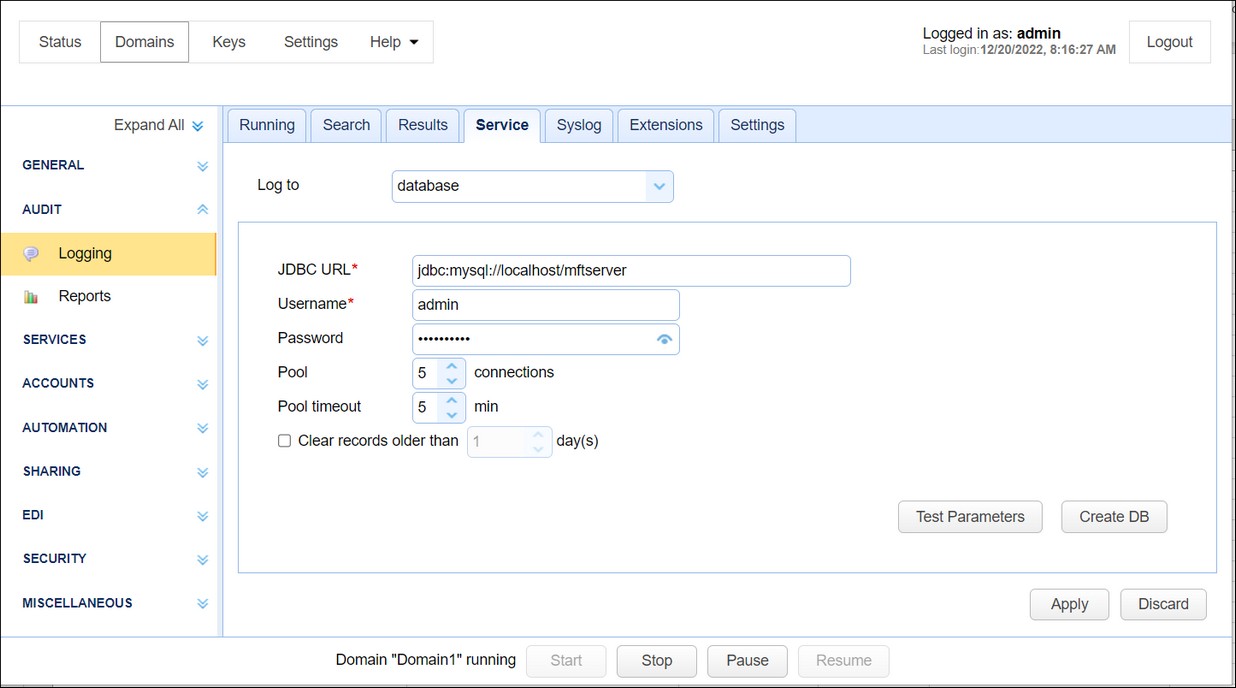
Task: Stop the running Domain1 domain
Action: [657, 660]
